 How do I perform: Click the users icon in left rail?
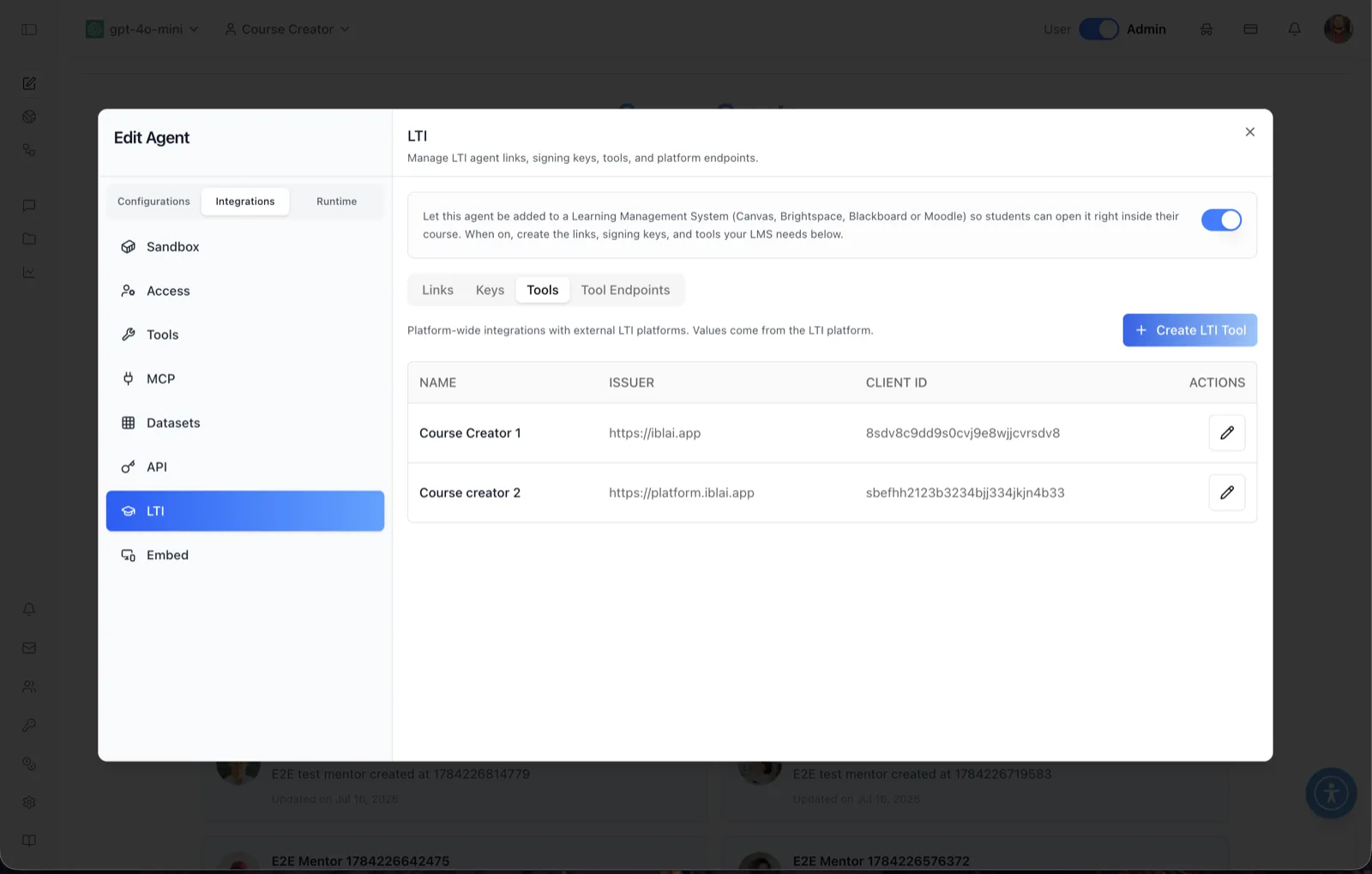29,687
